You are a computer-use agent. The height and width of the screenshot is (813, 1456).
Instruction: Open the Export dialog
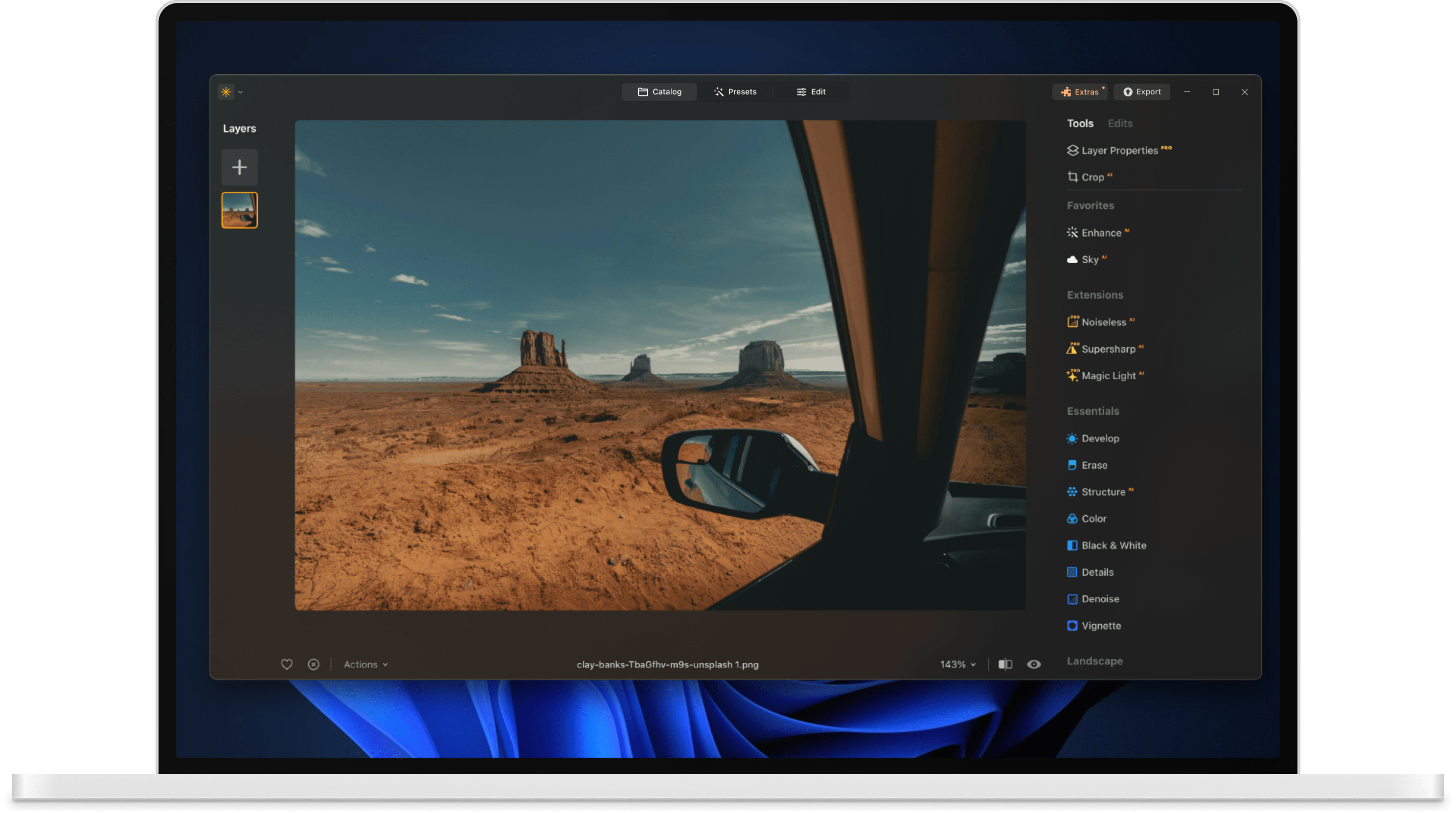pos(1142,91)
